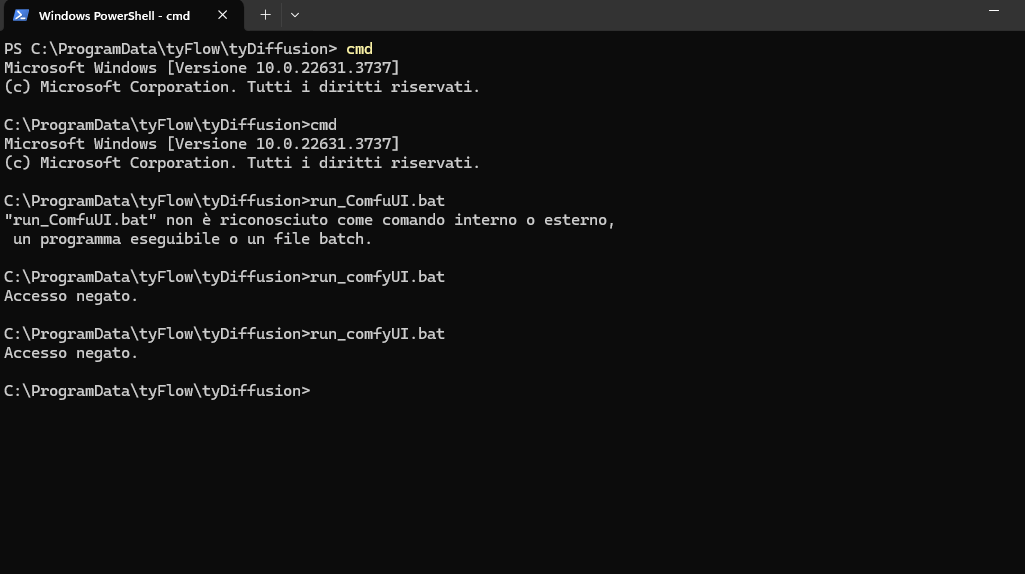The height and width of the screenshot is (574, 1025).
Task: Click the cmd command typed after the tyDiffusion> prompt
Action: [323, 125]
